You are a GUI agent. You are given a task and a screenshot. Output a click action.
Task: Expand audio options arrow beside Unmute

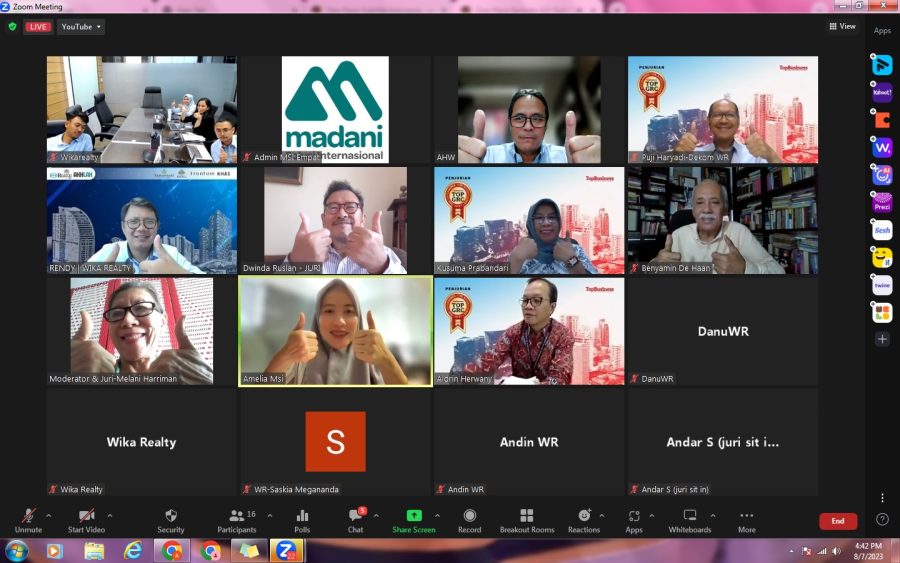pos(48,516)
